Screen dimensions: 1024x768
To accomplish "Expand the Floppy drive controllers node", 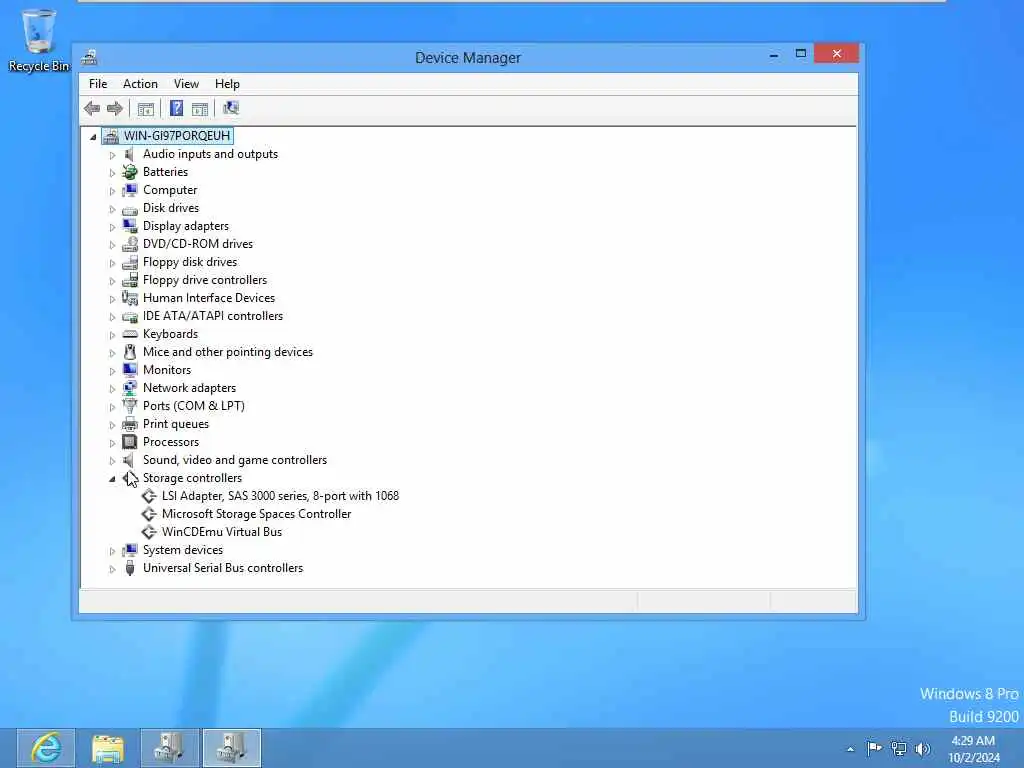I will pos(112,281).
